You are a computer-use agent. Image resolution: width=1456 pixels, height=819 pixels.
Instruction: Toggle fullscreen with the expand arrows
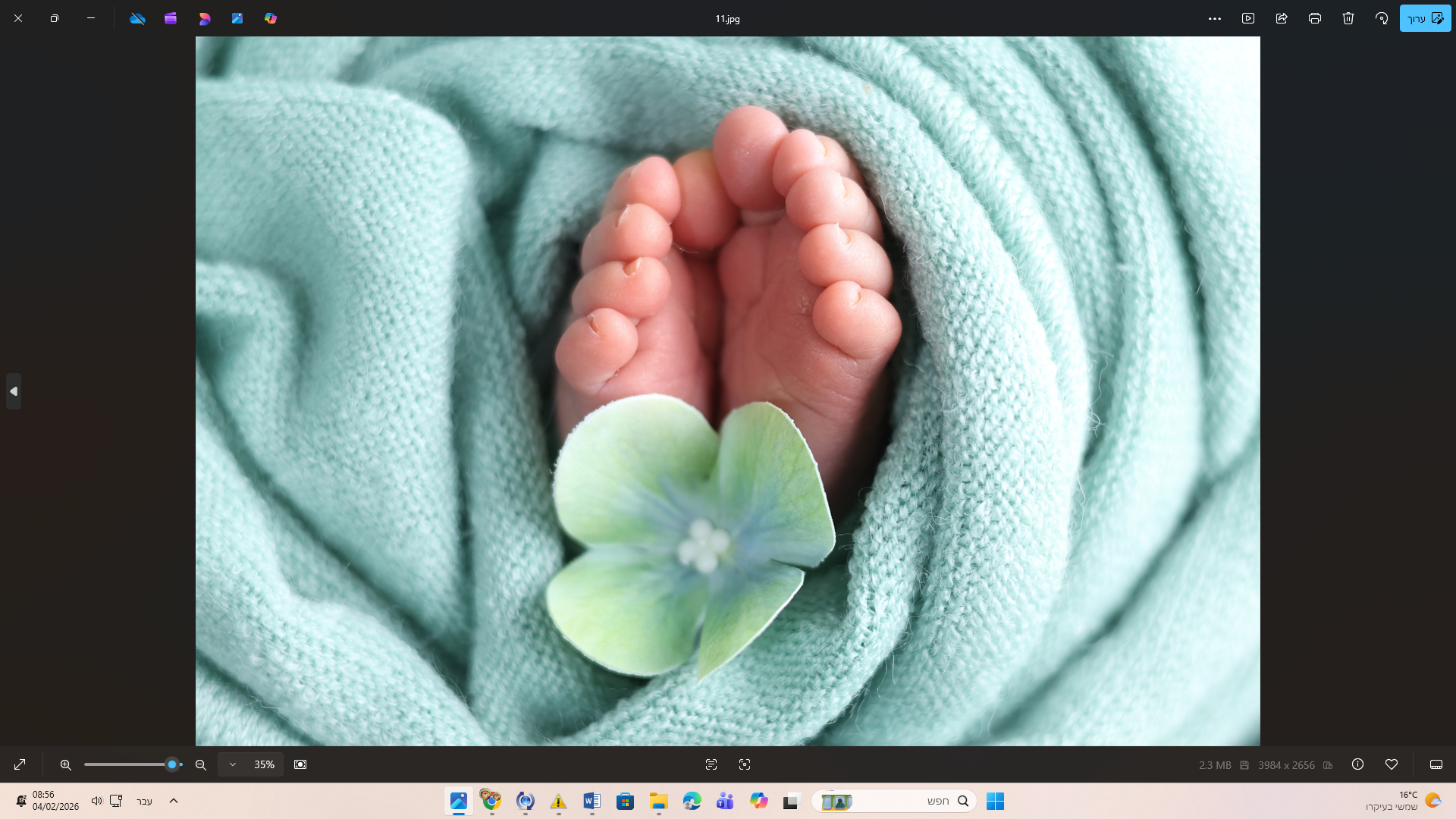coord(20,764)
